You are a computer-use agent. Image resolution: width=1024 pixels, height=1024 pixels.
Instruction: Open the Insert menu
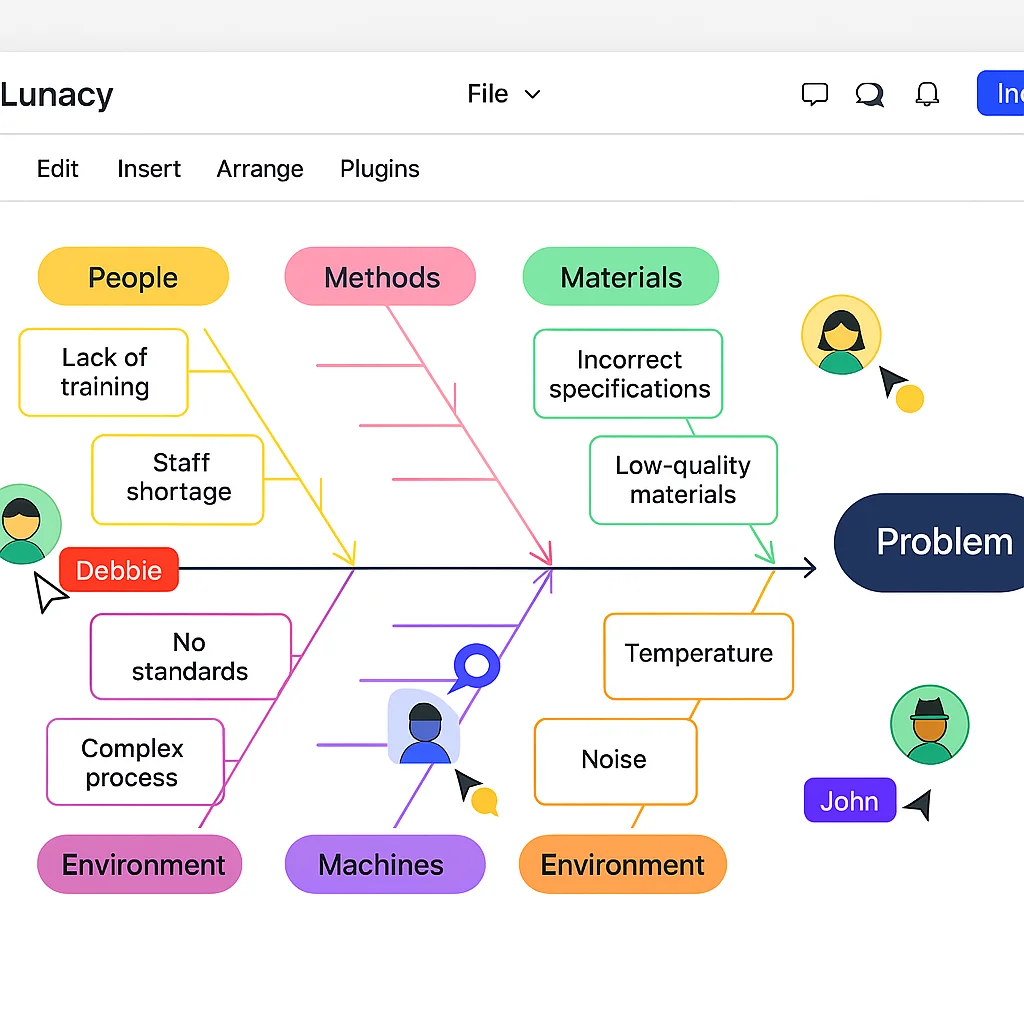(x=149, y=168)
